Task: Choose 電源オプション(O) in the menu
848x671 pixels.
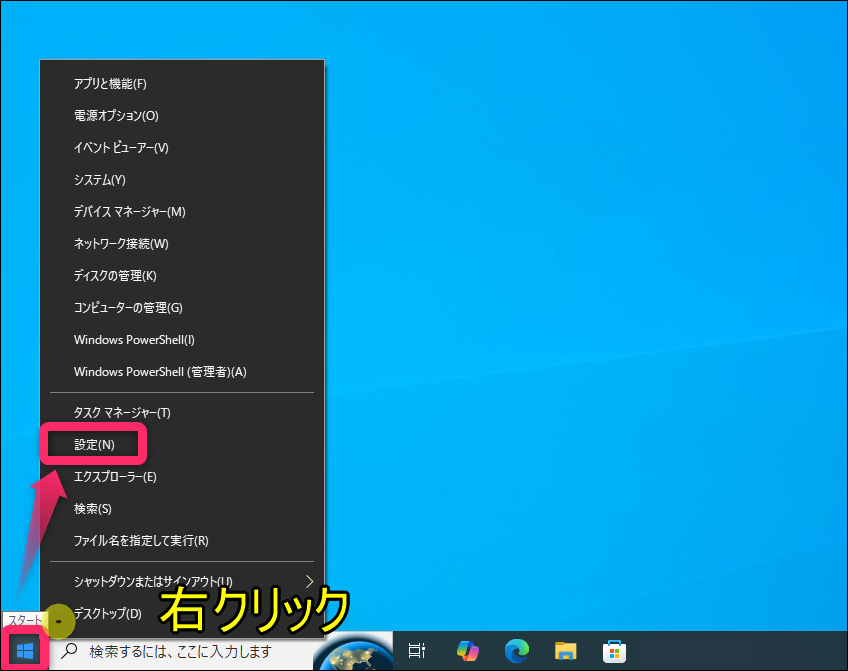Action: pos(116,116)
